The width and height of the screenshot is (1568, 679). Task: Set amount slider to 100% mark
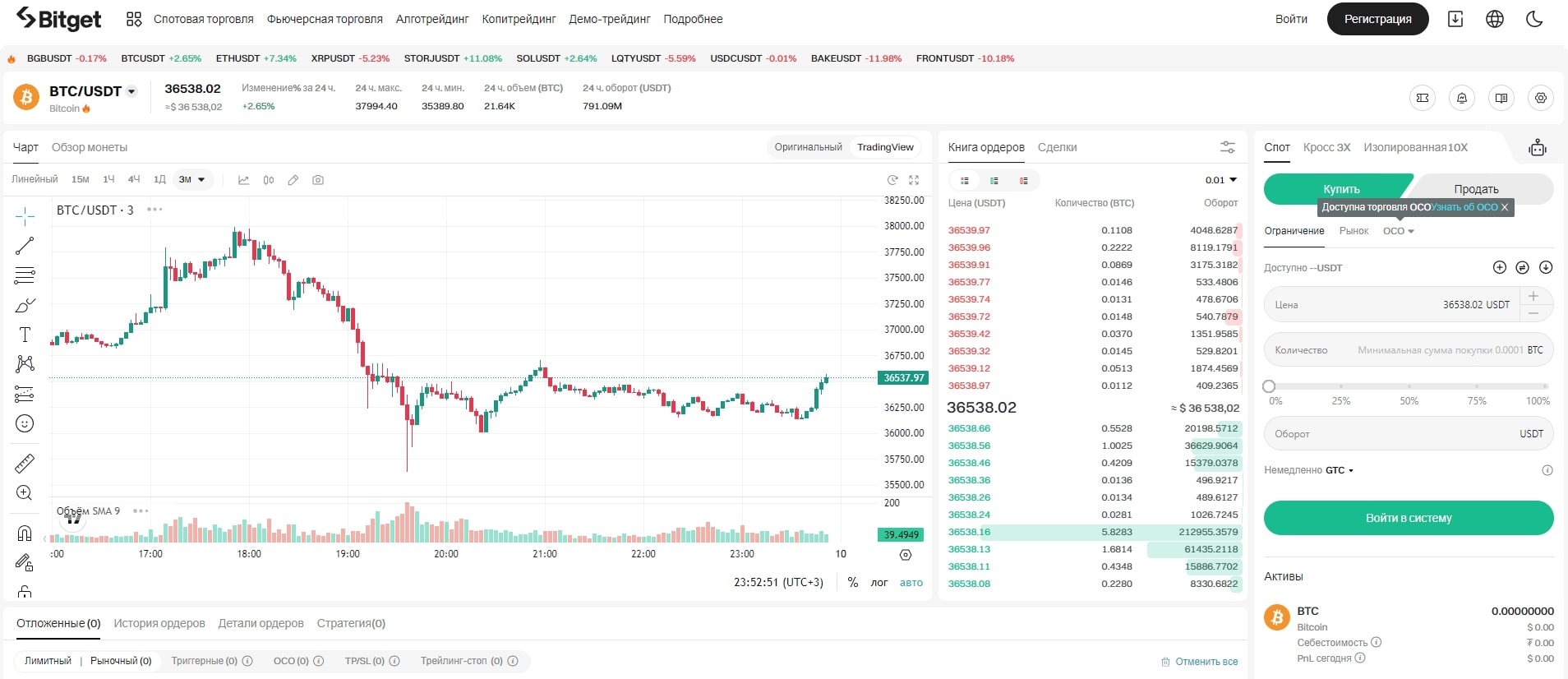[x=1545, y=386]
